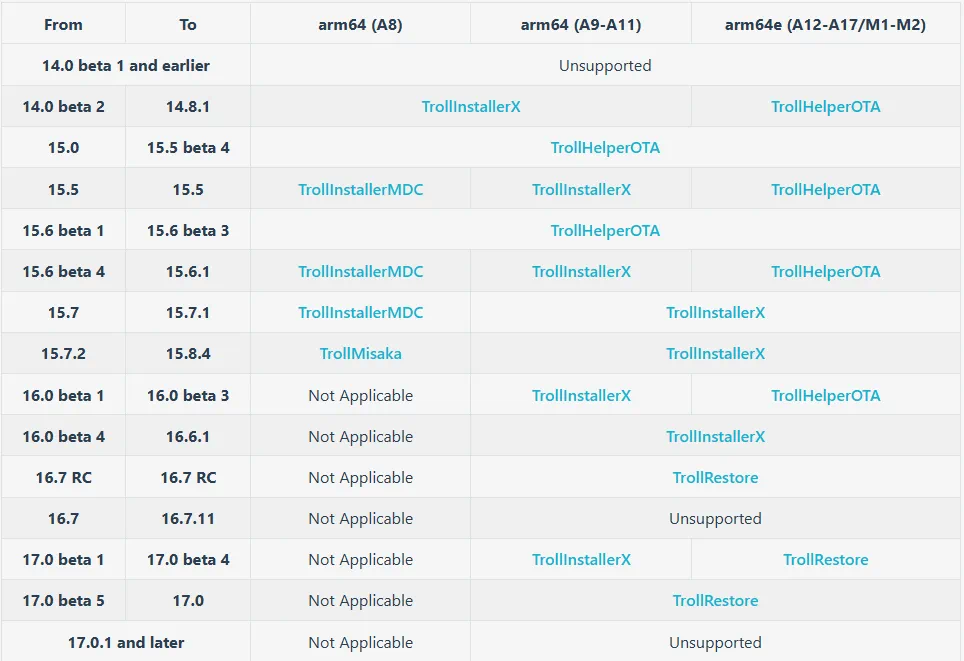Viewport: 964px width, 661px height.
Task: Open TrollHelperOTA link in the 15.5 row
Action: pos(826,189)
